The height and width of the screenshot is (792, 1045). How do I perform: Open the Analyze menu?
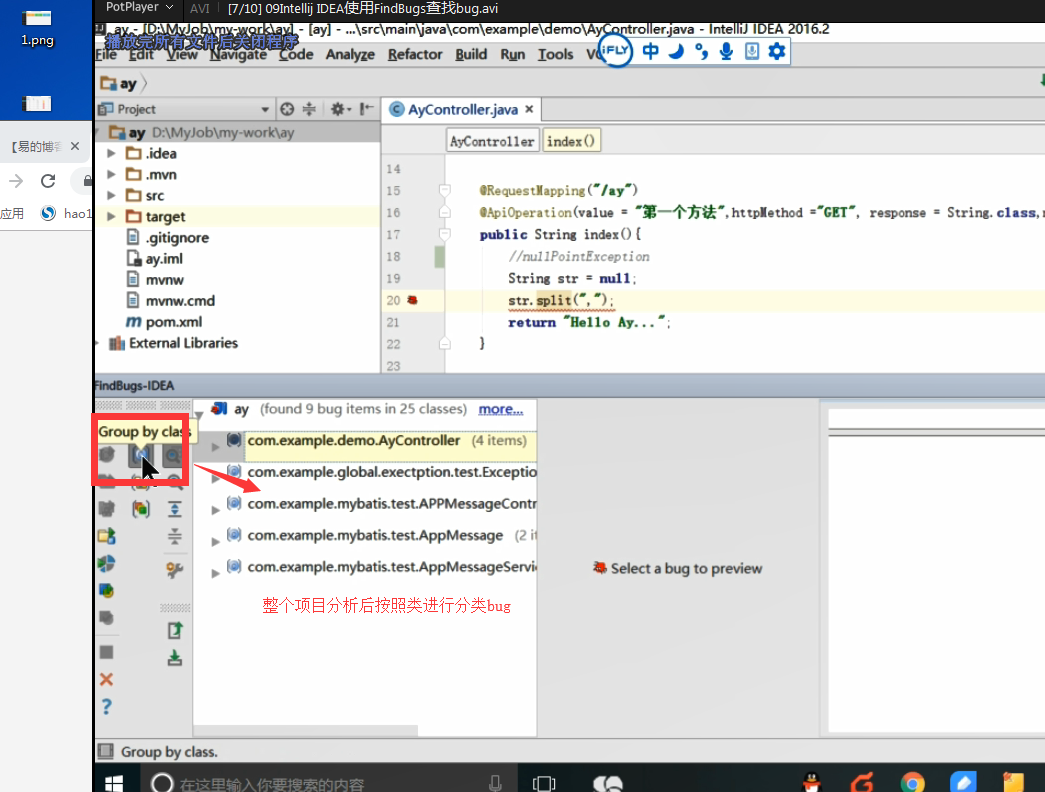point(350,55)
